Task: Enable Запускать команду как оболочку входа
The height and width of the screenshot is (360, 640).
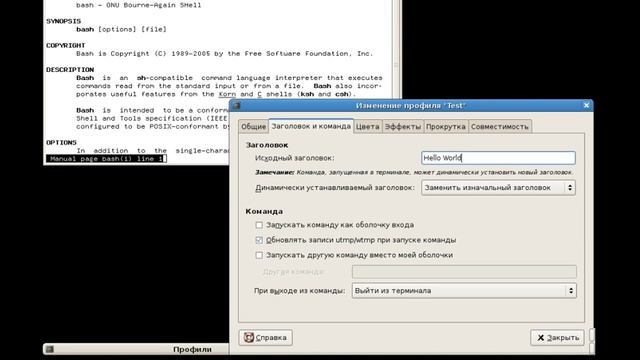Action: pyautogui.click(x=259, y=225)
